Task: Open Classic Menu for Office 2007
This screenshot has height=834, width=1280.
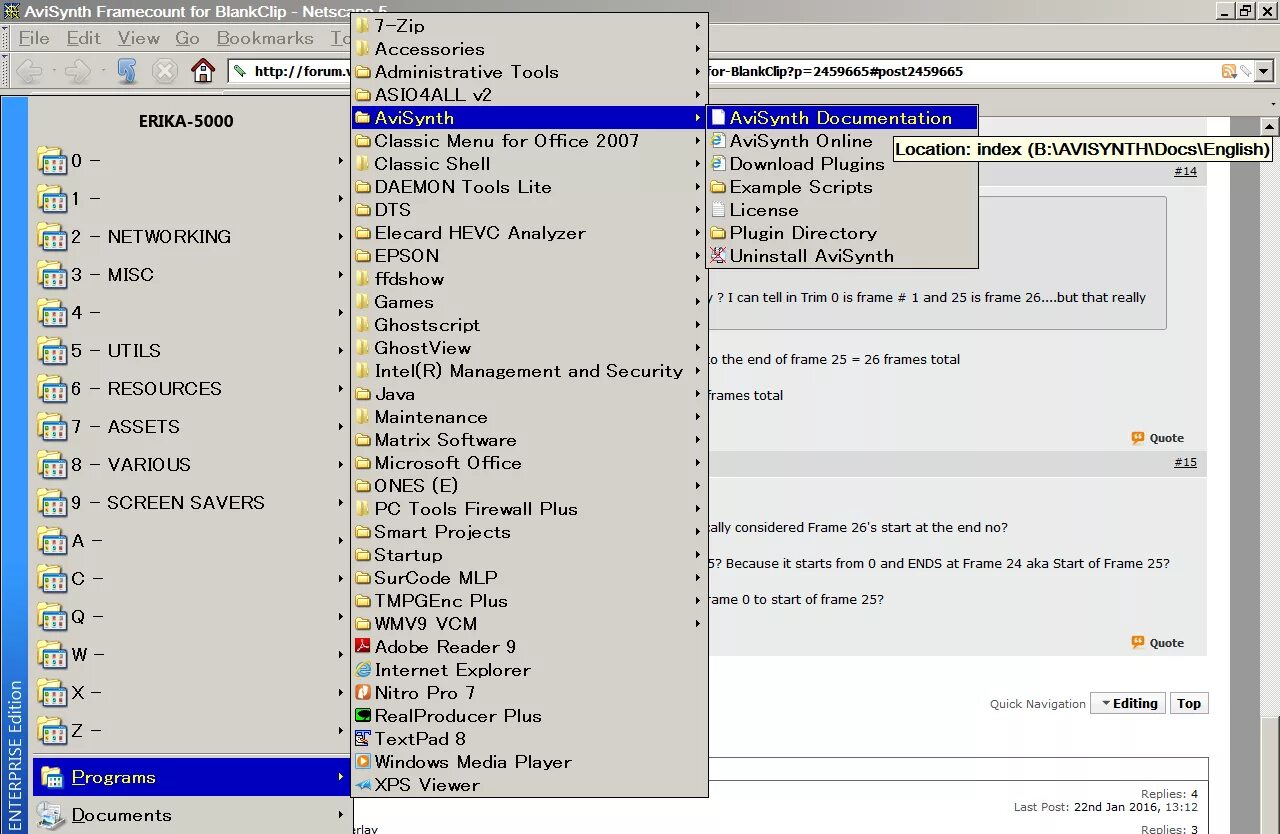Action: click(530, 141)
